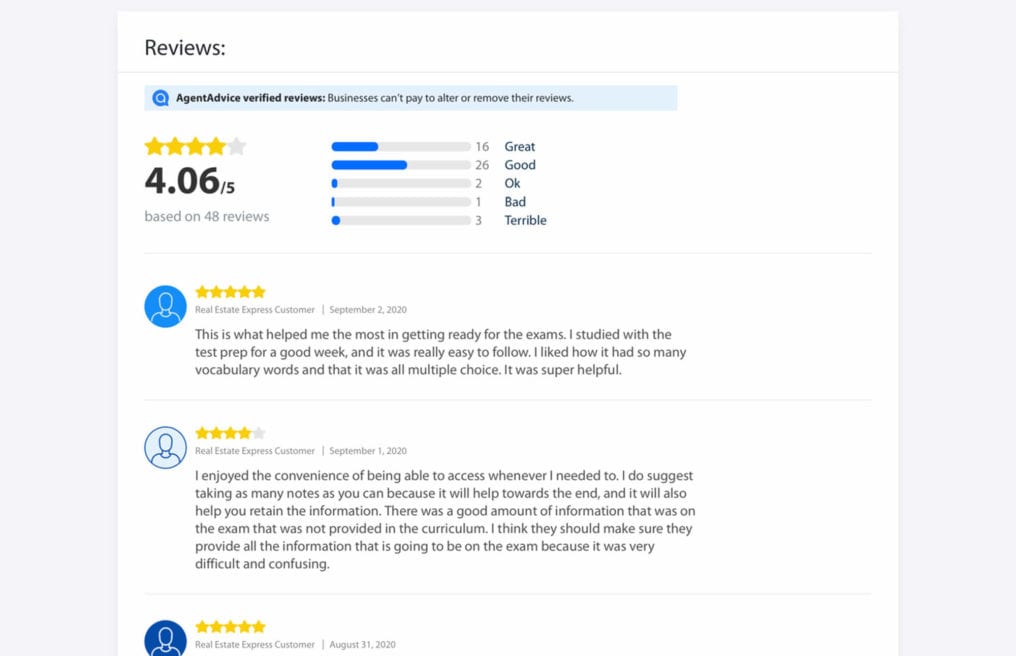Click the Great rating progress bar
Viewport: 1016px width, 656px height.
pyautogui.click(x=401, y=146)
